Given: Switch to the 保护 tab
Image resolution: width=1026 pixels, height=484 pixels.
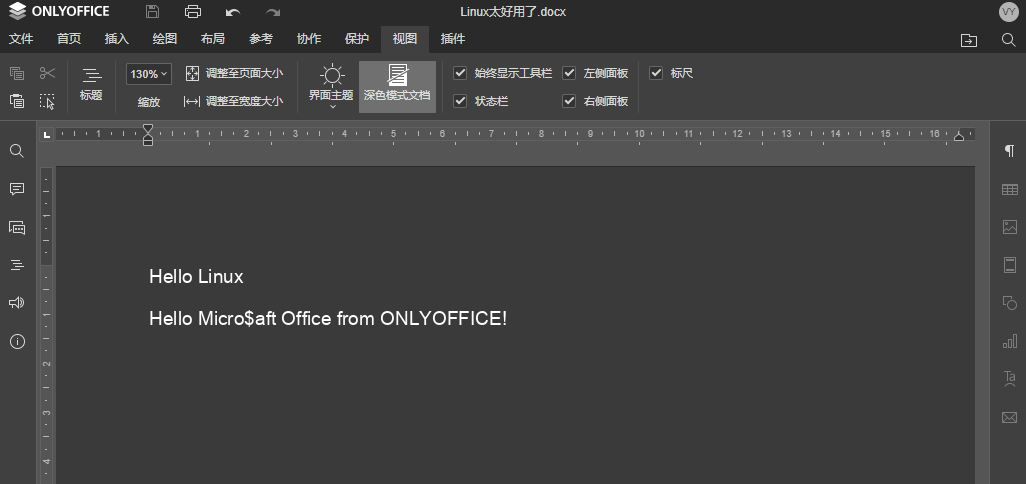Looking at the screenshot, I should click(x=357, y=39).
